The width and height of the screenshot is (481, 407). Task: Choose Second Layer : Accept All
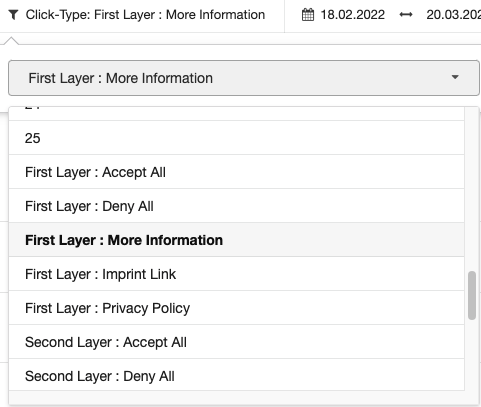[236, 342]
